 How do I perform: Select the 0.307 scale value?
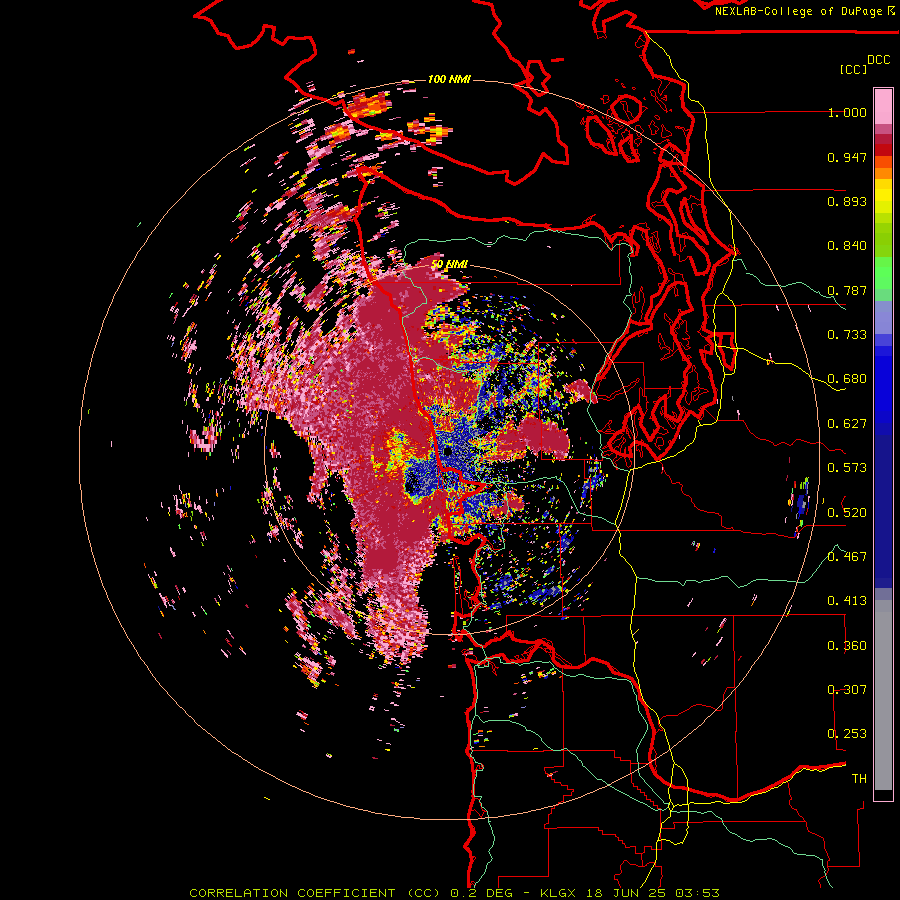pyautogui.click(x=847, y=690)
